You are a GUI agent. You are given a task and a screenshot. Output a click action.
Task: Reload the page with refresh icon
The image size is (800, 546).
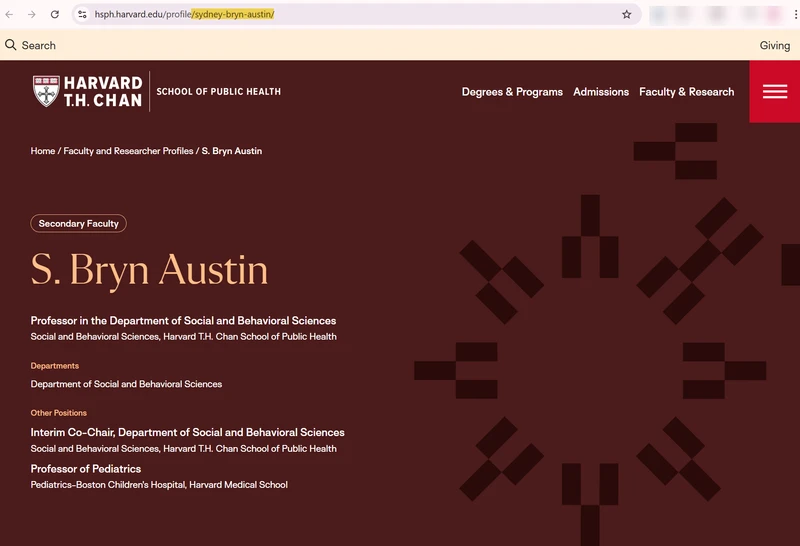(x=55, y=14)
